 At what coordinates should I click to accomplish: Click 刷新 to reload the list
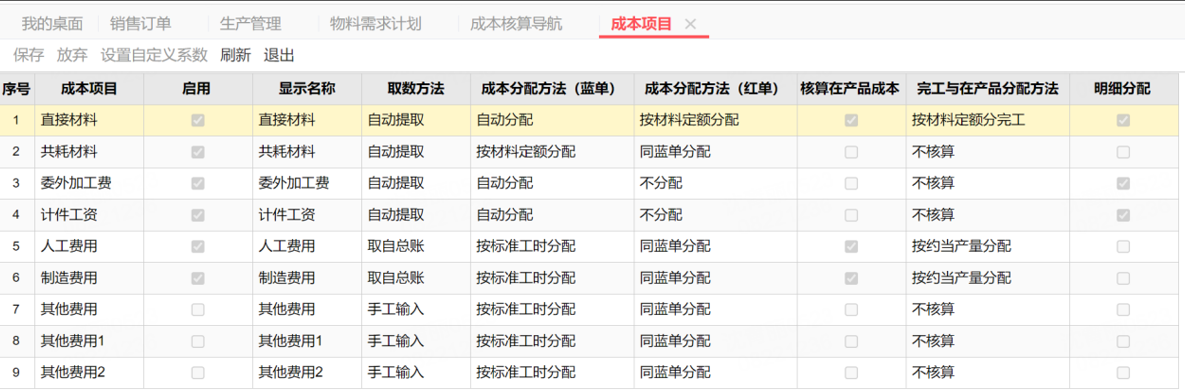(x=235, y=54)
